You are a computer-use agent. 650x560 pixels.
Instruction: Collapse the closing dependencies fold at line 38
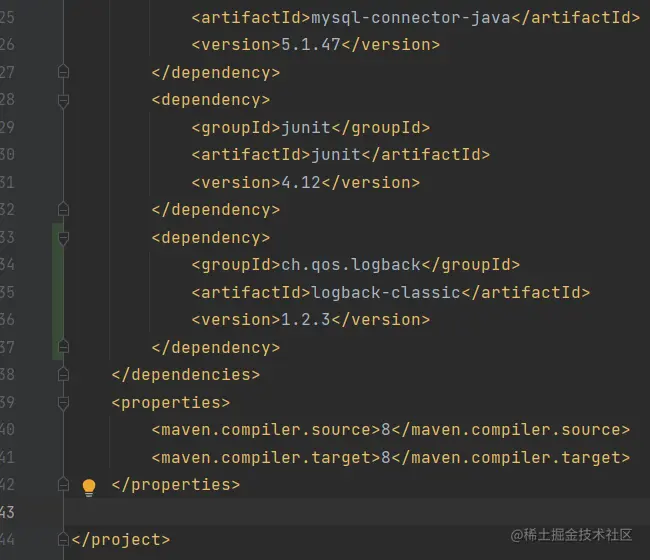[63, 374]
